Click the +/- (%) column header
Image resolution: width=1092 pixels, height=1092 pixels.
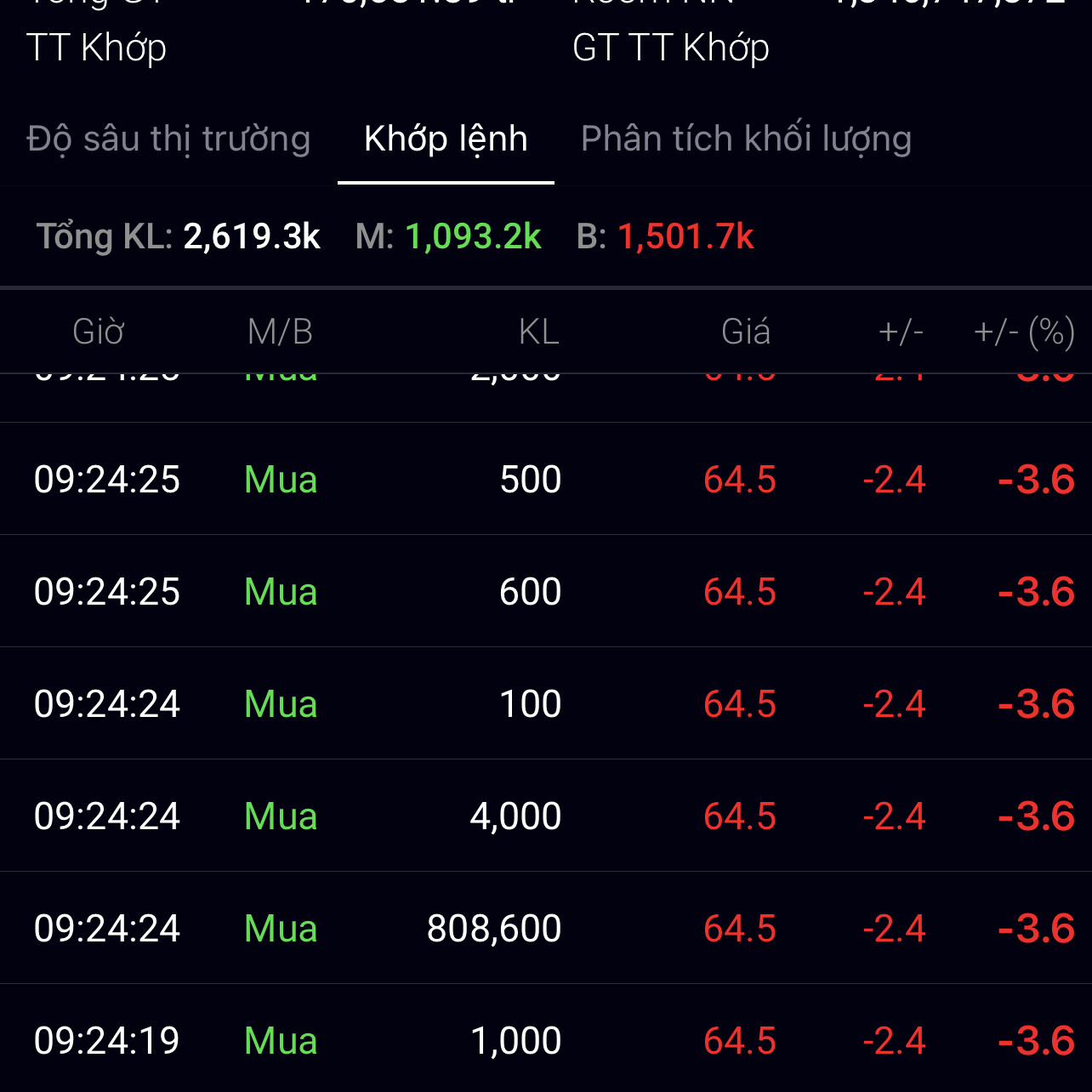click(x=1024, y=332)
